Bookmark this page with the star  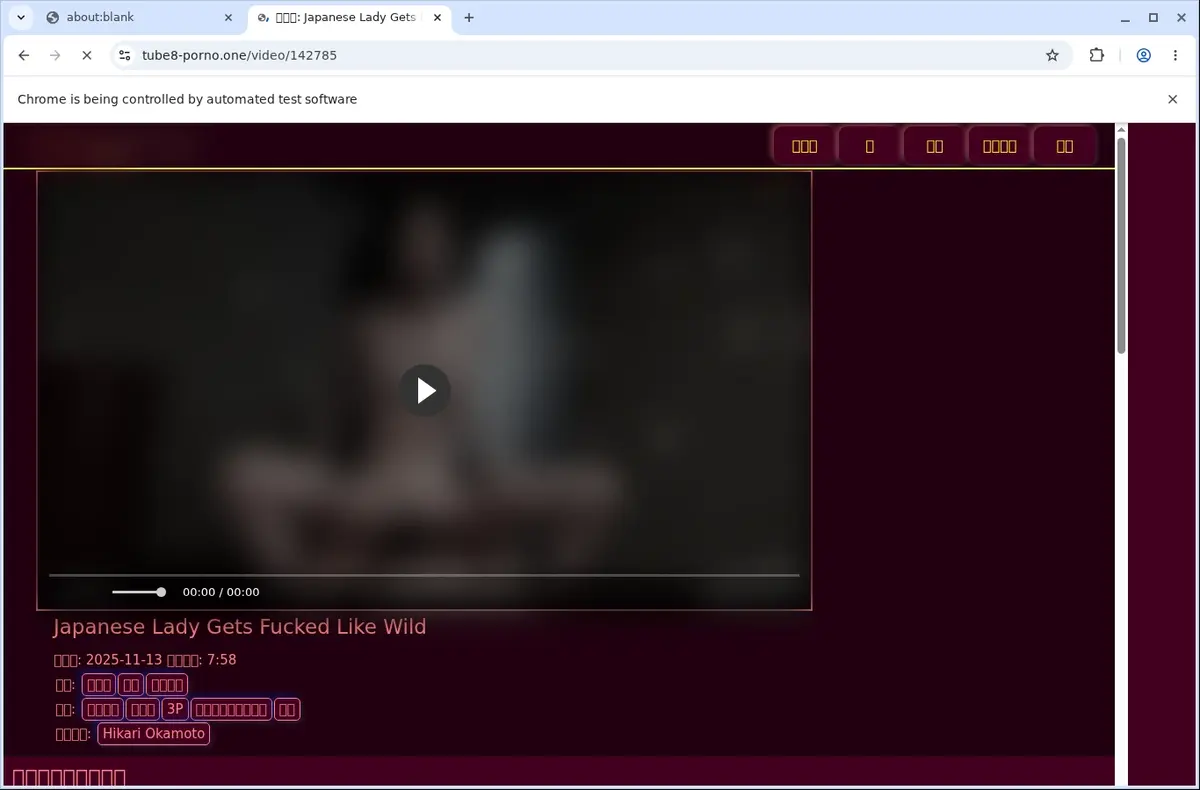pyautogui.click(x=1052, y=55)
